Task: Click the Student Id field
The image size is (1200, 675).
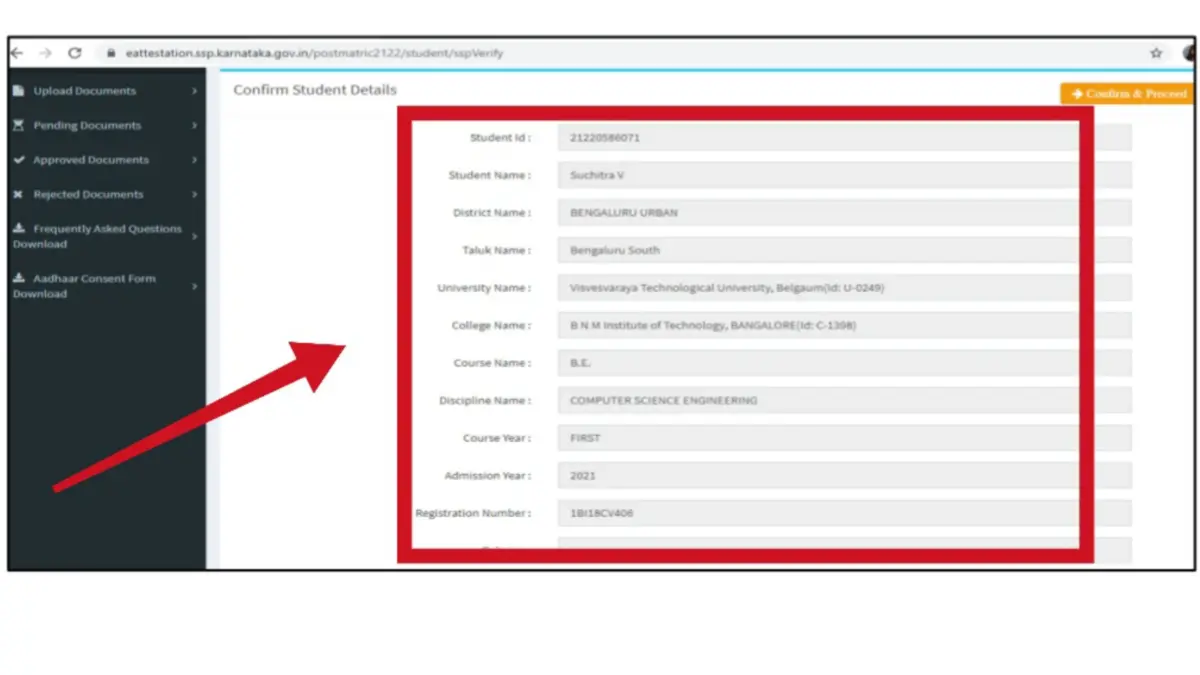Action: 818,138
